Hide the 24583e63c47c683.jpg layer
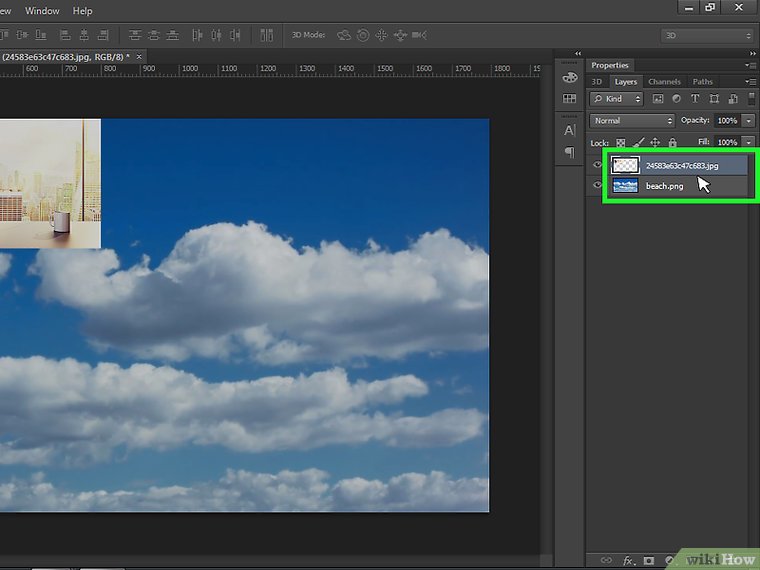This screenshot has height=570, width=760. point(598,166)
